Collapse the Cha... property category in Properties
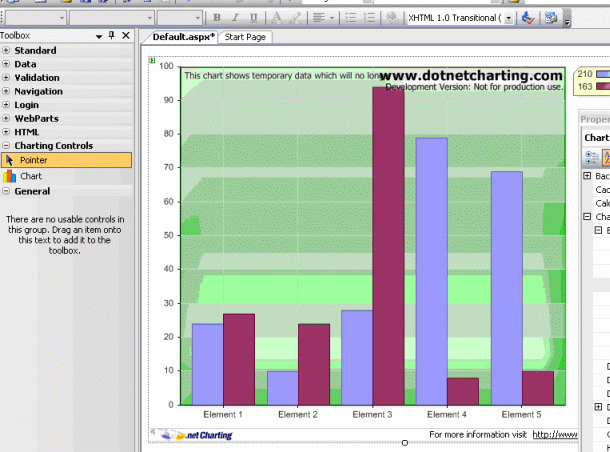610x452 pixels. tap(587, 216)
